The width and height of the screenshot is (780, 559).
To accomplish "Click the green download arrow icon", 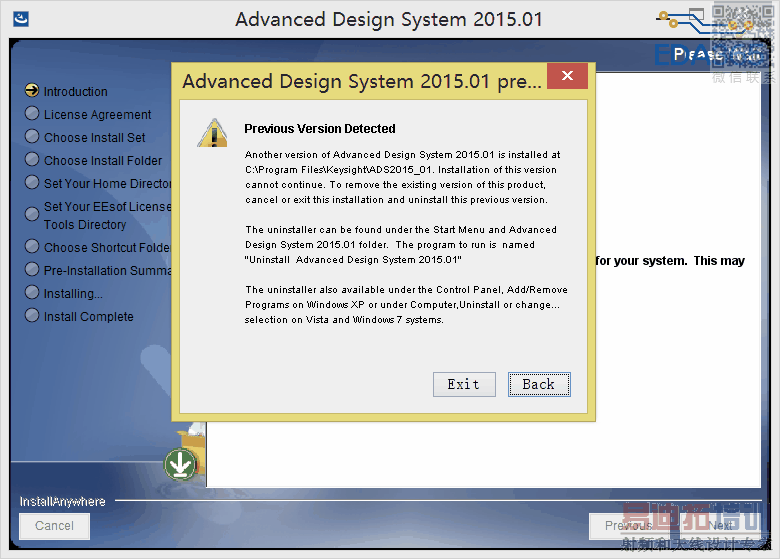I will tap(181, 464).
